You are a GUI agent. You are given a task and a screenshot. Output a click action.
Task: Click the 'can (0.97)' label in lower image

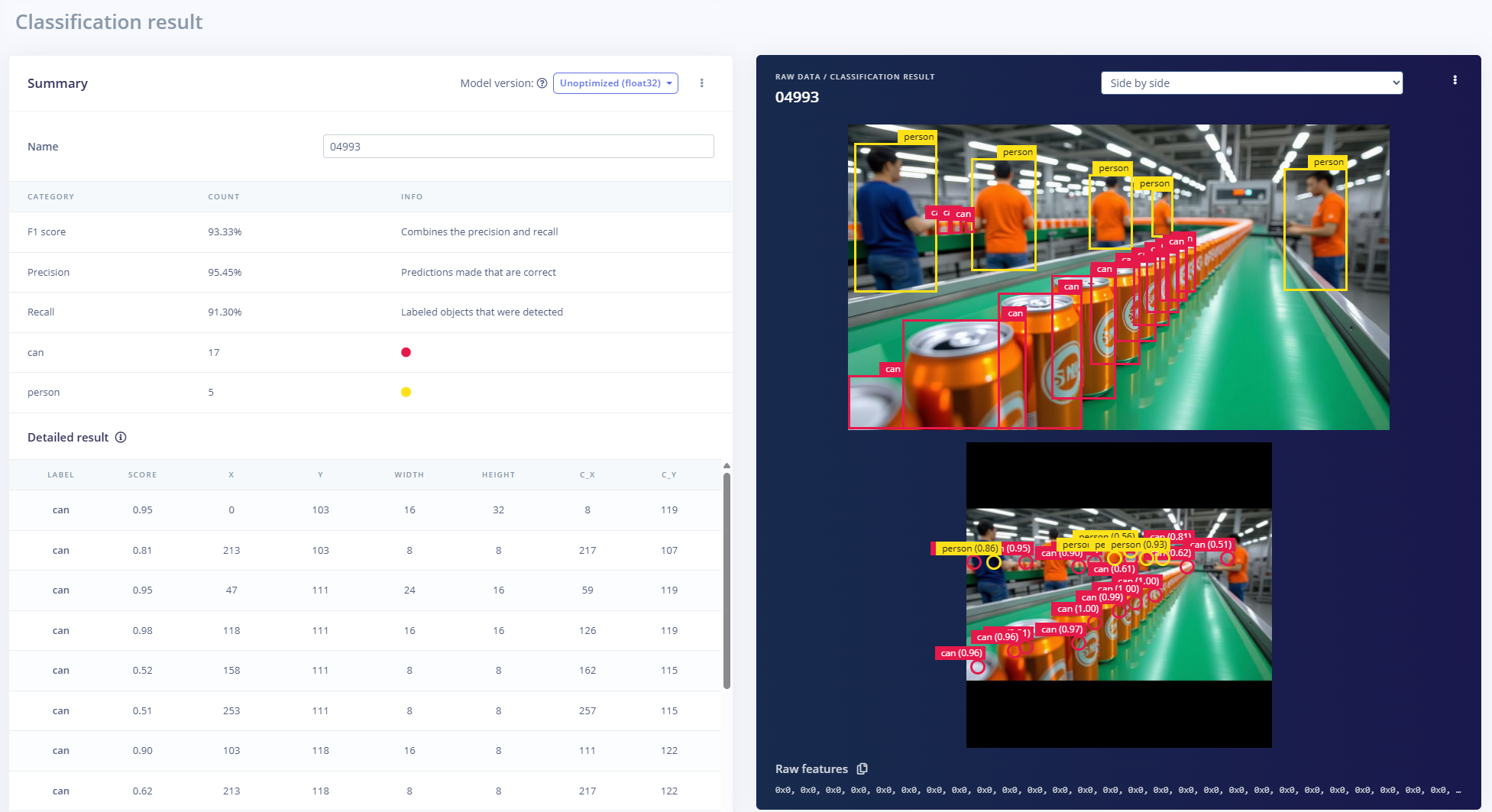tap(1061, 629)
